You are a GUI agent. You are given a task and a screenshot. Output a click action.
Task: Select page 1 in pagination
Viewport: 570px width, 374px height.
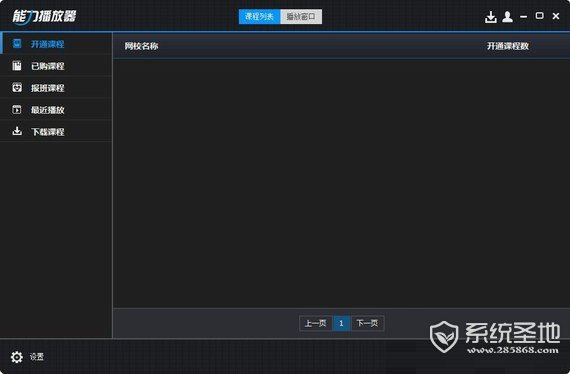point(341,323)
